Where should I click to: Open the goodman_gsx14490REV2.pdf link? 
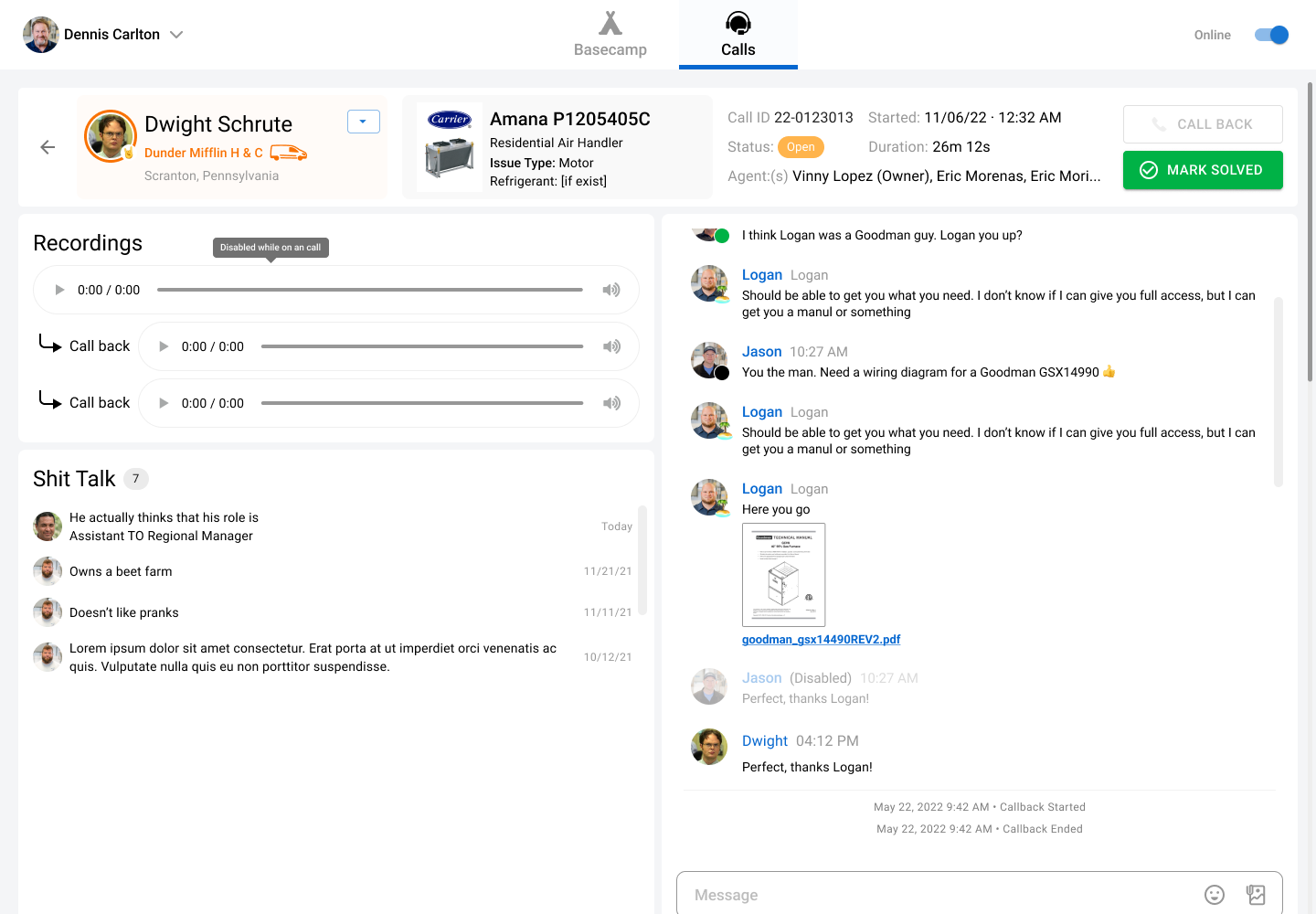pyautogui.click(x=821, y=640)
